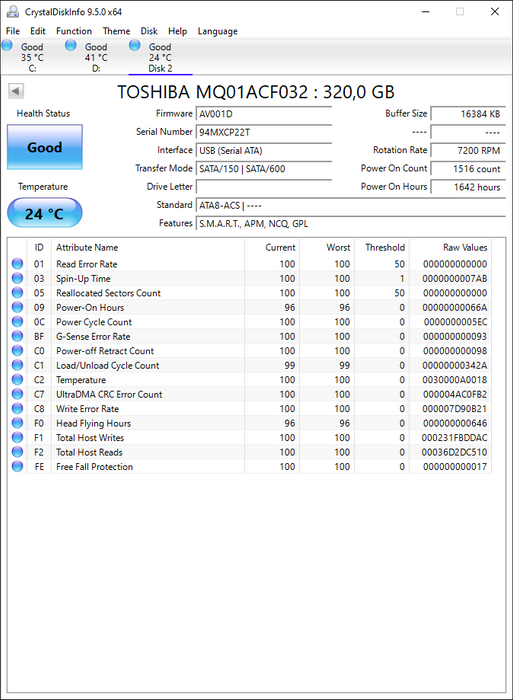Click the empty Drive Letter field
The height and width of the screenshot is (700, 513).
pyautogui.click(x=264, y=187)
